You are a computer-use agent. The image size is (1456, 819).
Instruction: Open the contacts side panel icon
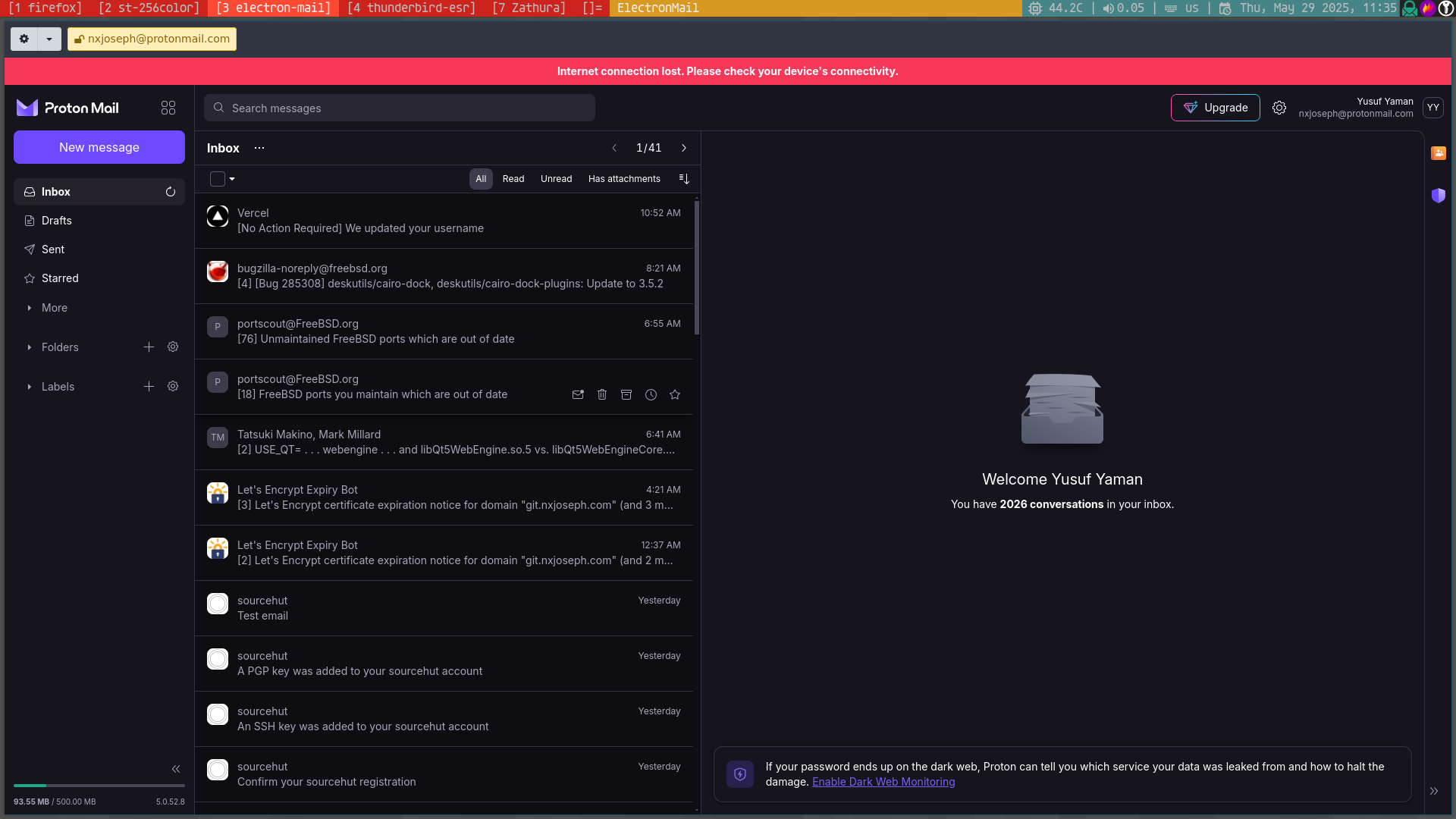pos(1439,153)
